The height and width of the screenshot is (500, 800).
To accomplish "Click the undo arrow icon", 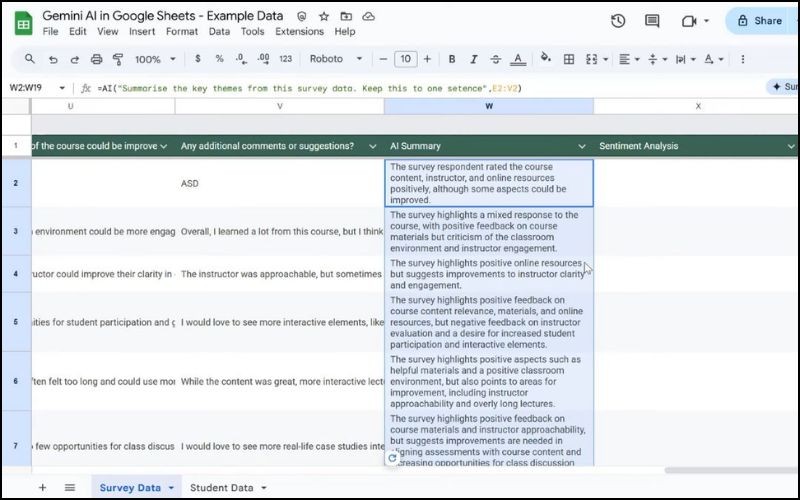I will [53, 59].
